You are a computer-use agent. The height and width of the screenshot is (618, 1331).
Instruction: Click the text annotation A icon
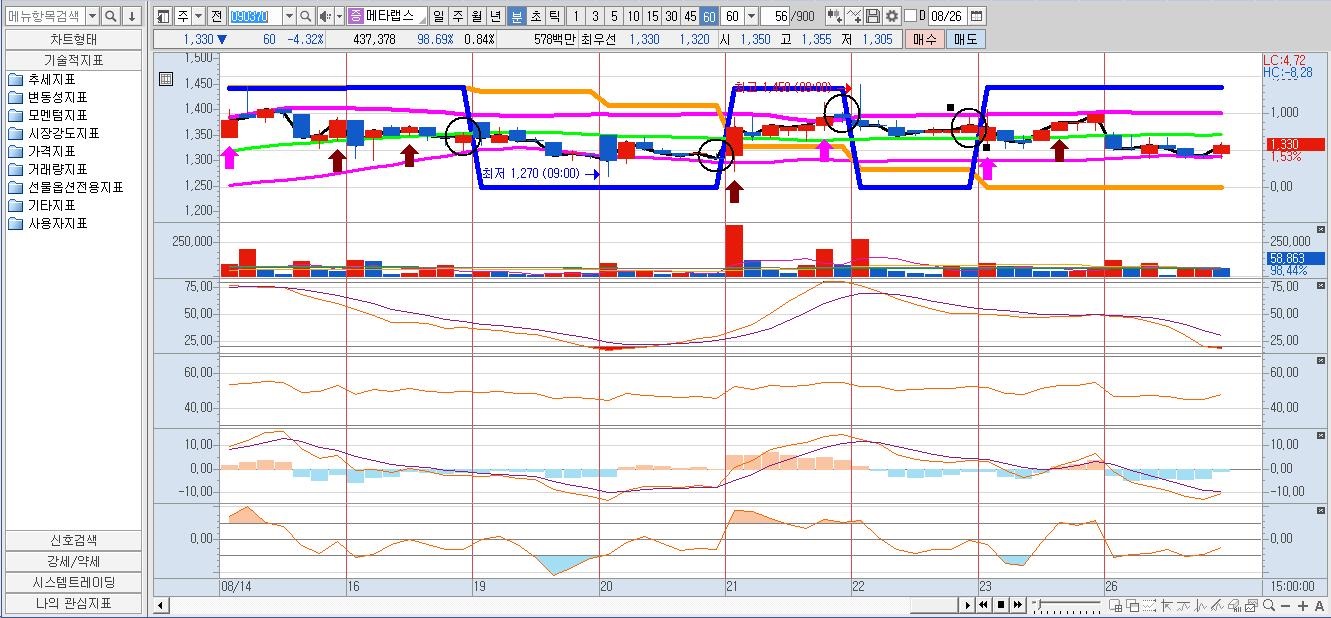1319,605
